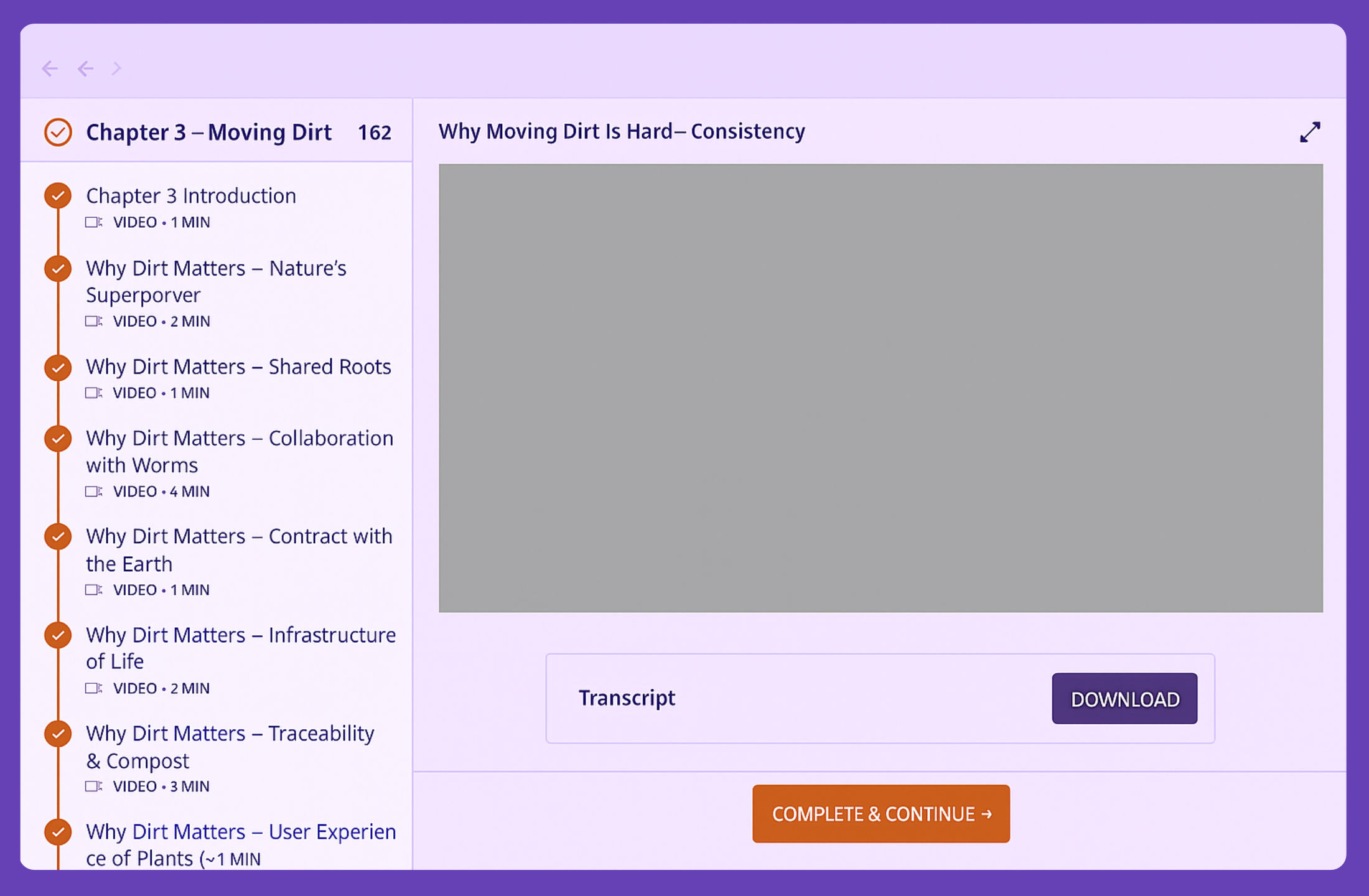Toggle Chapter 3 Introduction completion checkmark
The width and height of the screenshot is (1369, 896).
click(58, 195)
